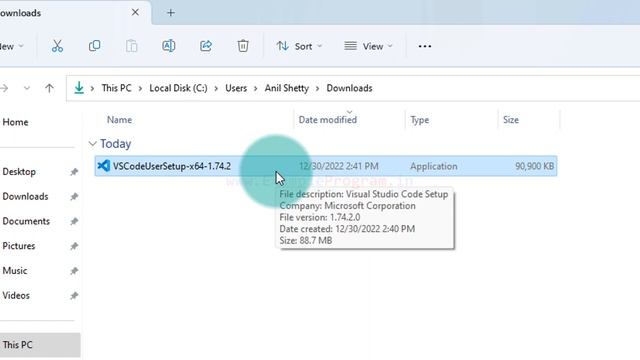Expand chevron after This PC breadcrumb
The height and width of the screenshot is (360, 640).
[x=140, y=89]
